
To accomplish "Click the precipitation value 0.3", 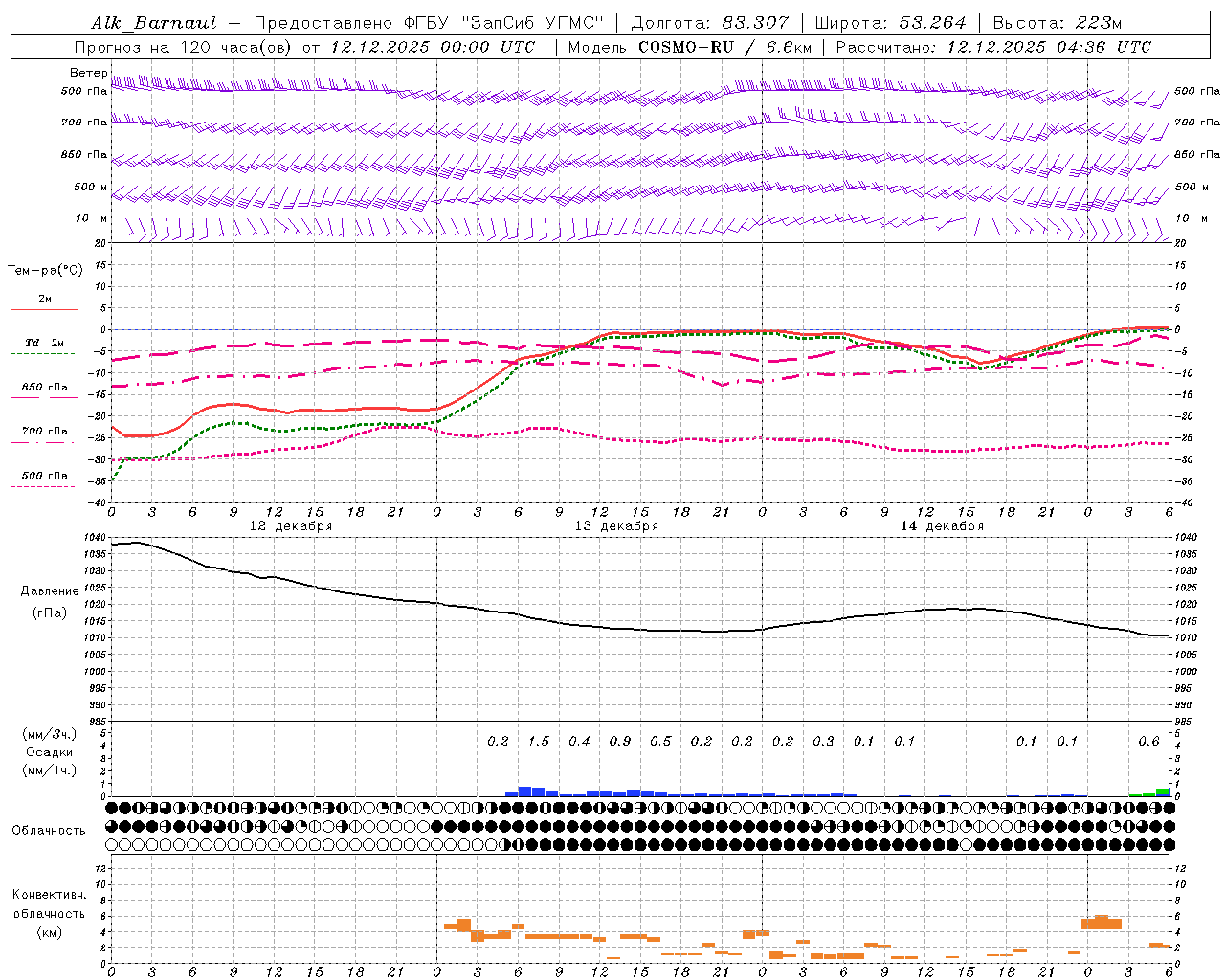I will pyautogui.click(x=823, y=741).
